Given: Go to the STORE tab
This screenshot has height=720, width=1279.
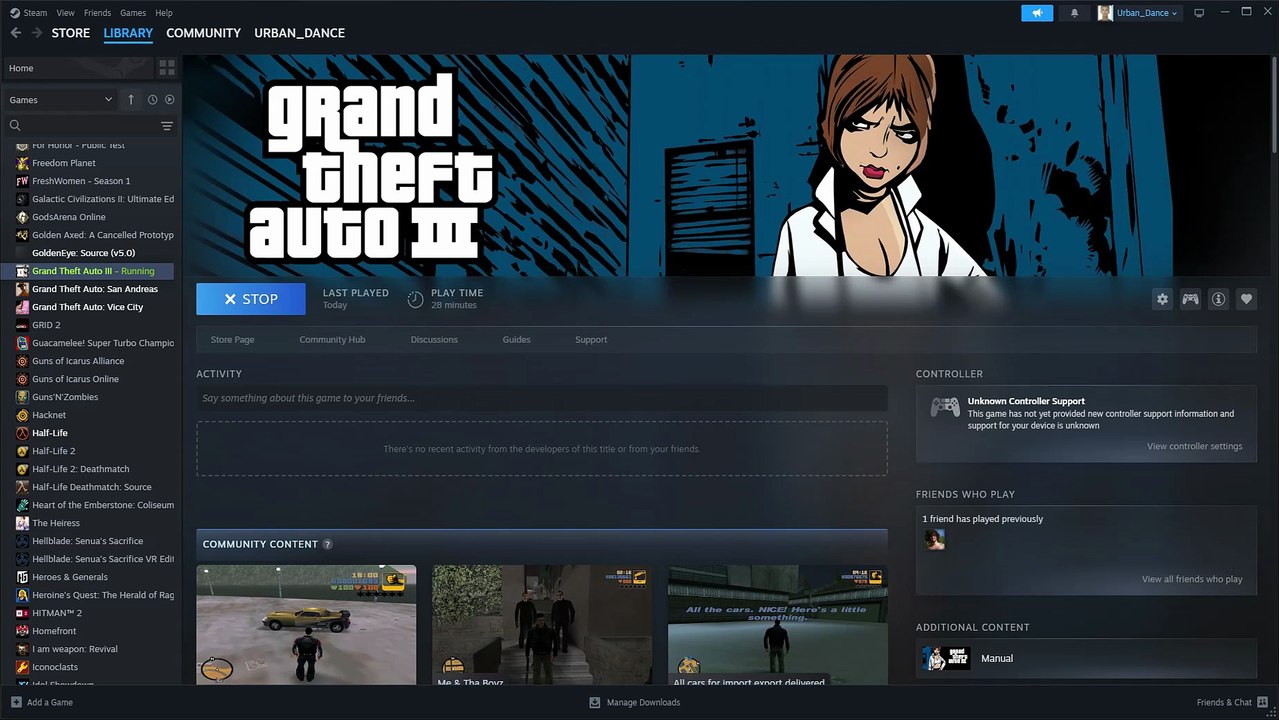Looking at the screenshot, I should click(71, 33).
